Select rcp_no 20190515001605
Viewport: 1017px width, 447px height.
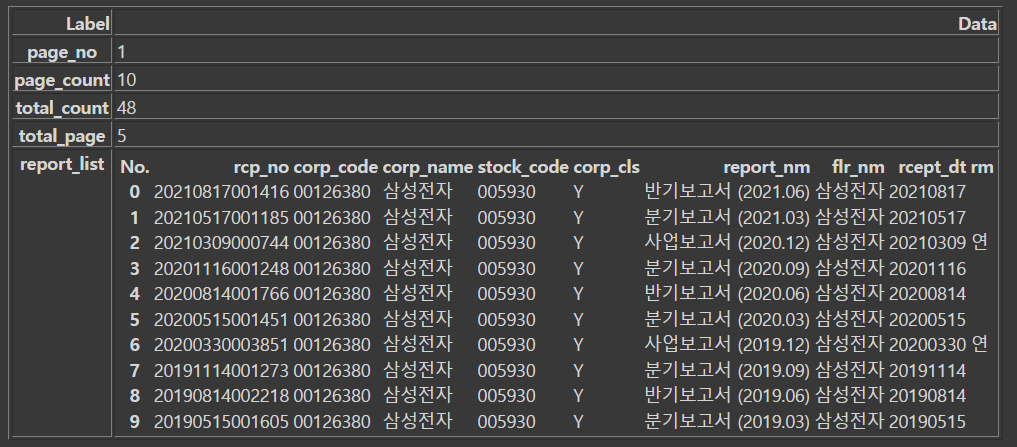(221, 422)
